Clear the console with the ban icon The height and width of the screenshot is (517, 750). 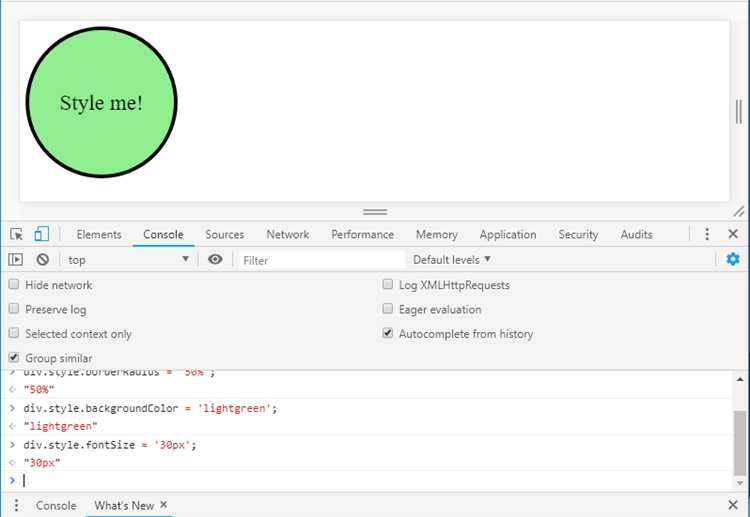[x=42, y=259]
